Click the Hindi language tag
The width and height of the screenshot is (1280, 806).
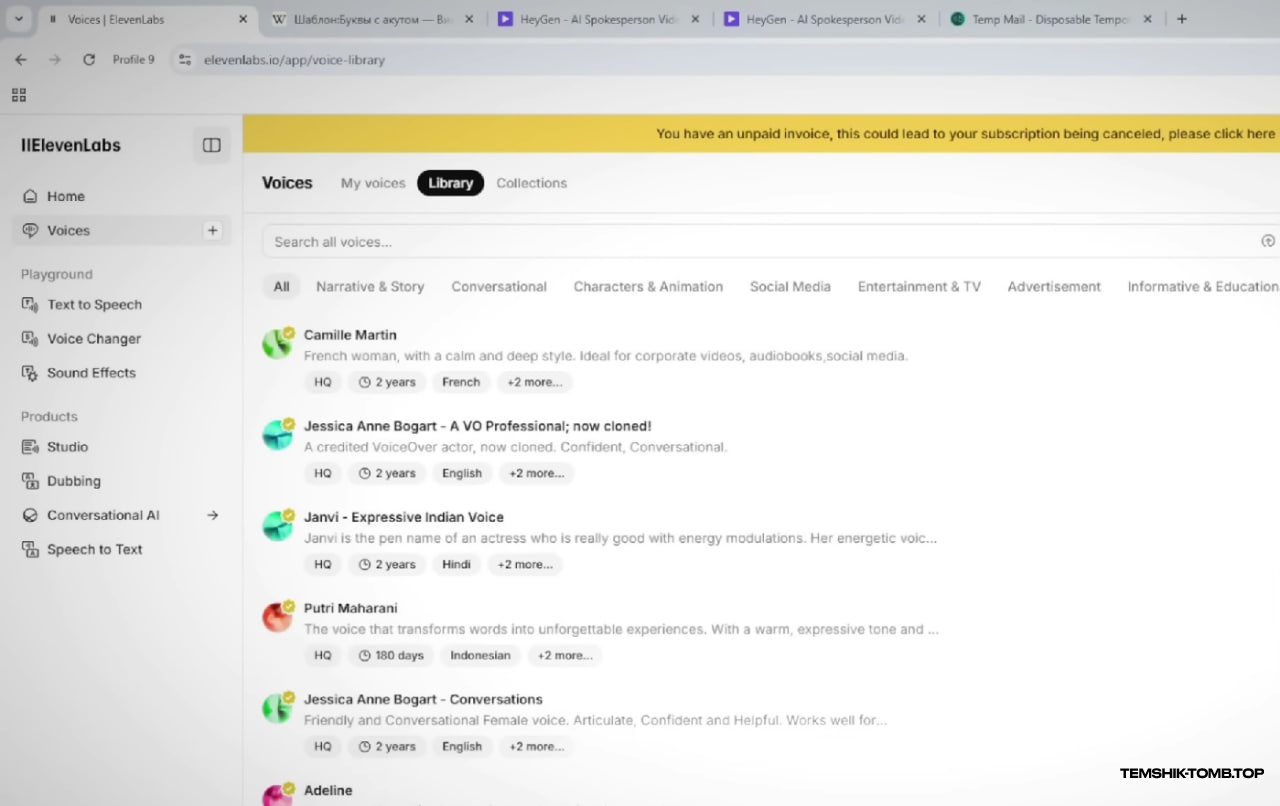[x=456, y=564]
